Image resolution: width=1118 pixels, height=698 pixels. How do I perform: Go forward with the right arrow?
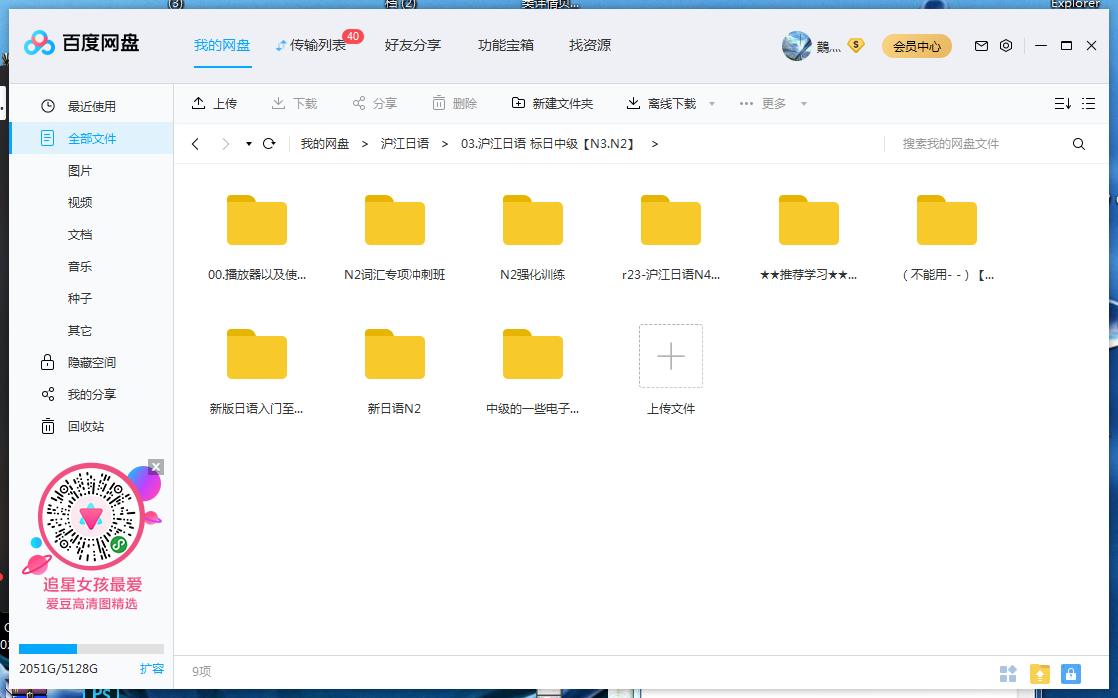coord(225,144)
